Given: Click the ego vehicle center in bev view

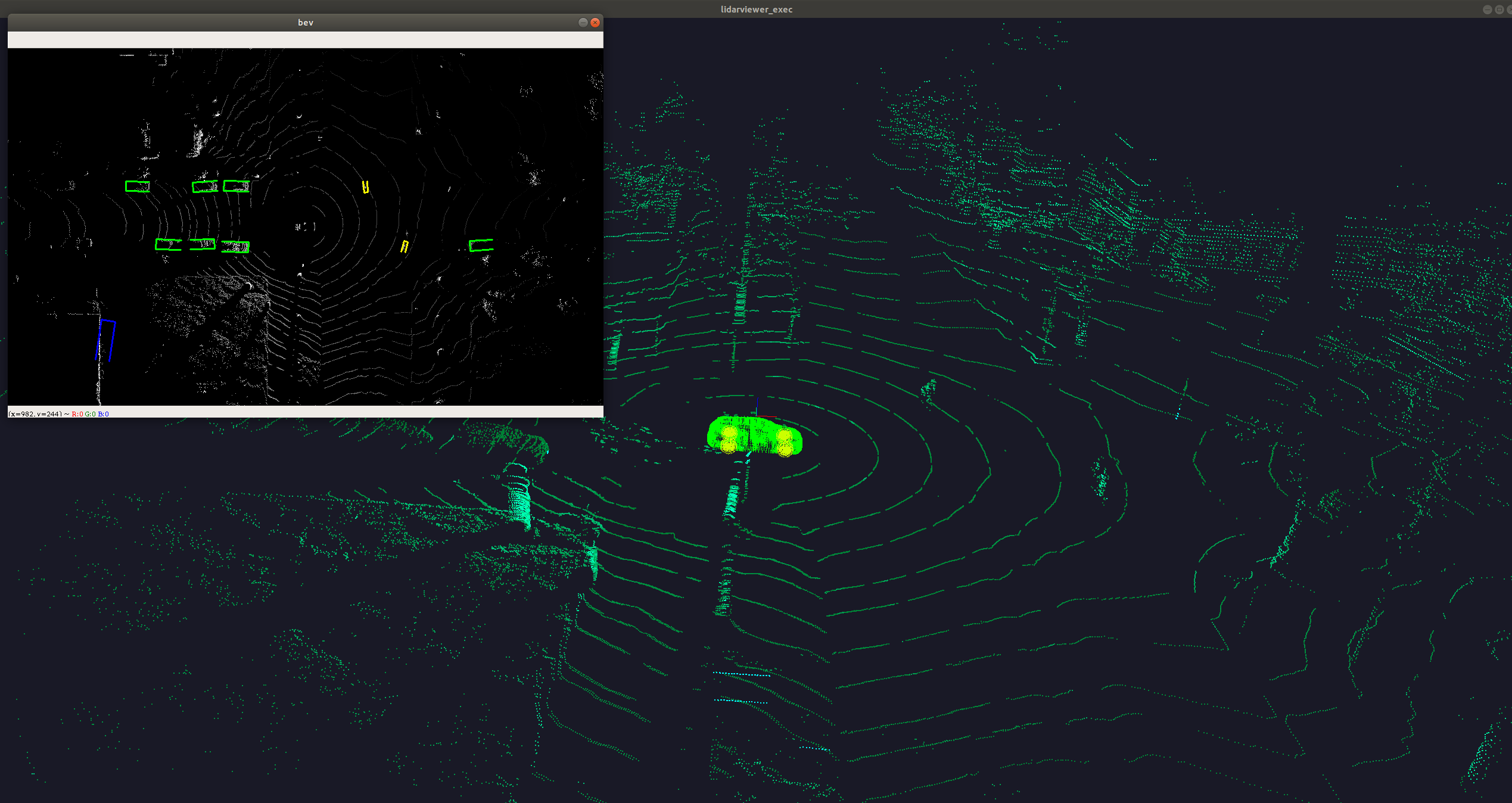Looking at the screenshot, I should pos(306,226).
